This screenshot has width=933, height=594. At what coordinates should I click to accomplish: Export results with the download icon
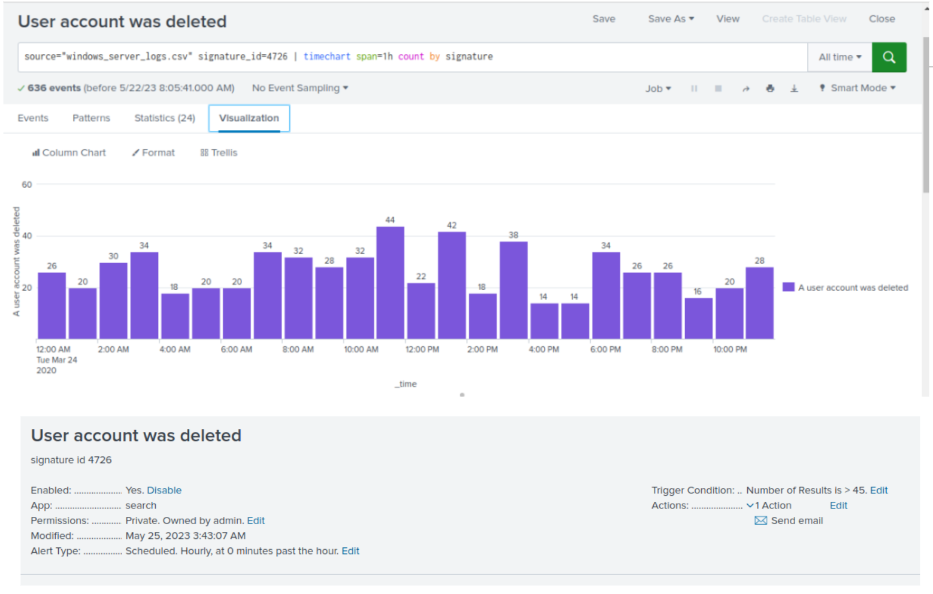click(794, 88)
